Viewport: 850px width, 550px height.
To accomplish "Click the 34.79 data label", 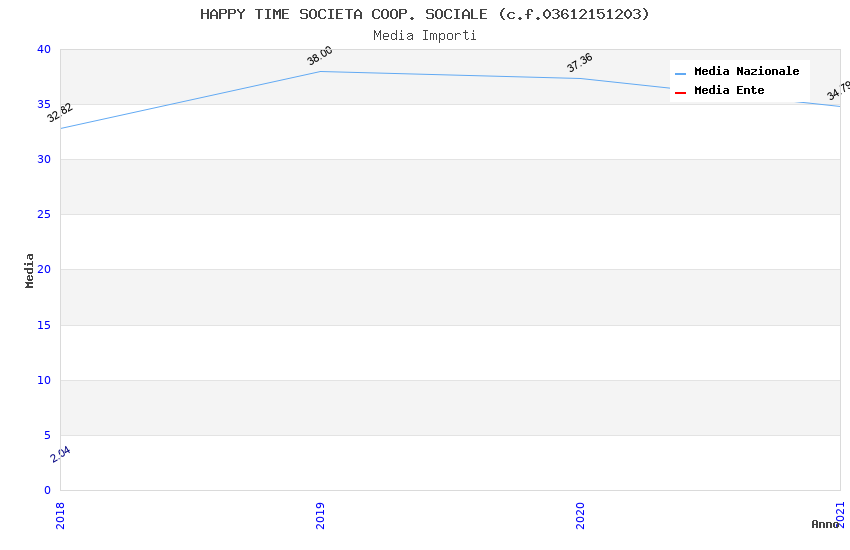I will [x=839, y=90].
